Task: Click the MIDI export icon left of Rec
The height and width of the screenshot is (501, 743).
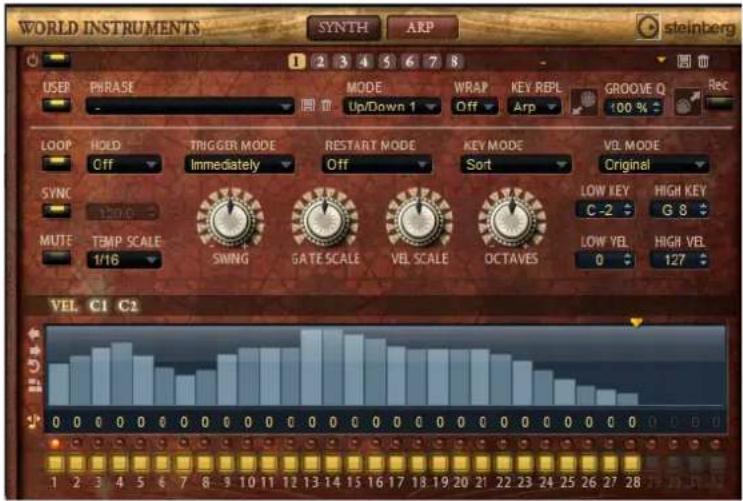Action: (687, 102)
